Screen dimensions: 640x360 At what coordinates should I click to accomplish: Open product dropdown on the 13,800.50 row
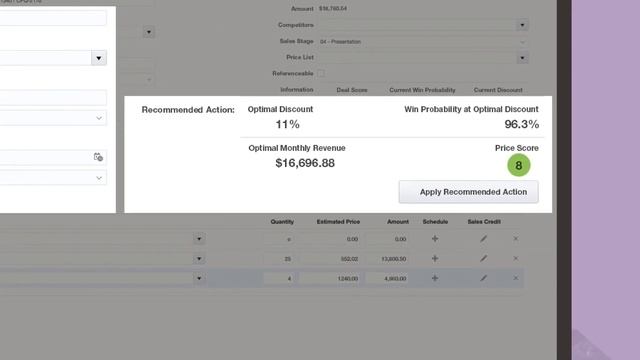(x=199, y=259)
